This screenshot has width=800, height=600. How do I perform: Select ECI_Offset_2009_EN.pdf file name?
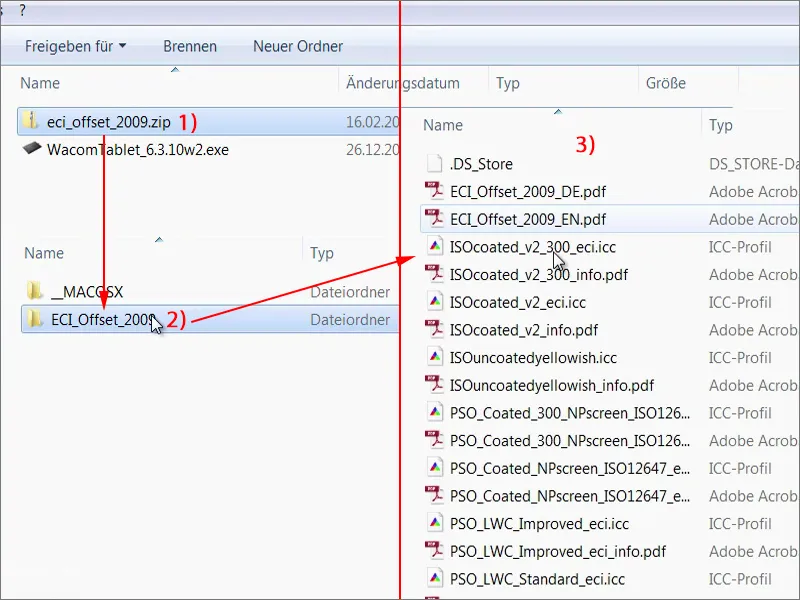pos(528,219)
